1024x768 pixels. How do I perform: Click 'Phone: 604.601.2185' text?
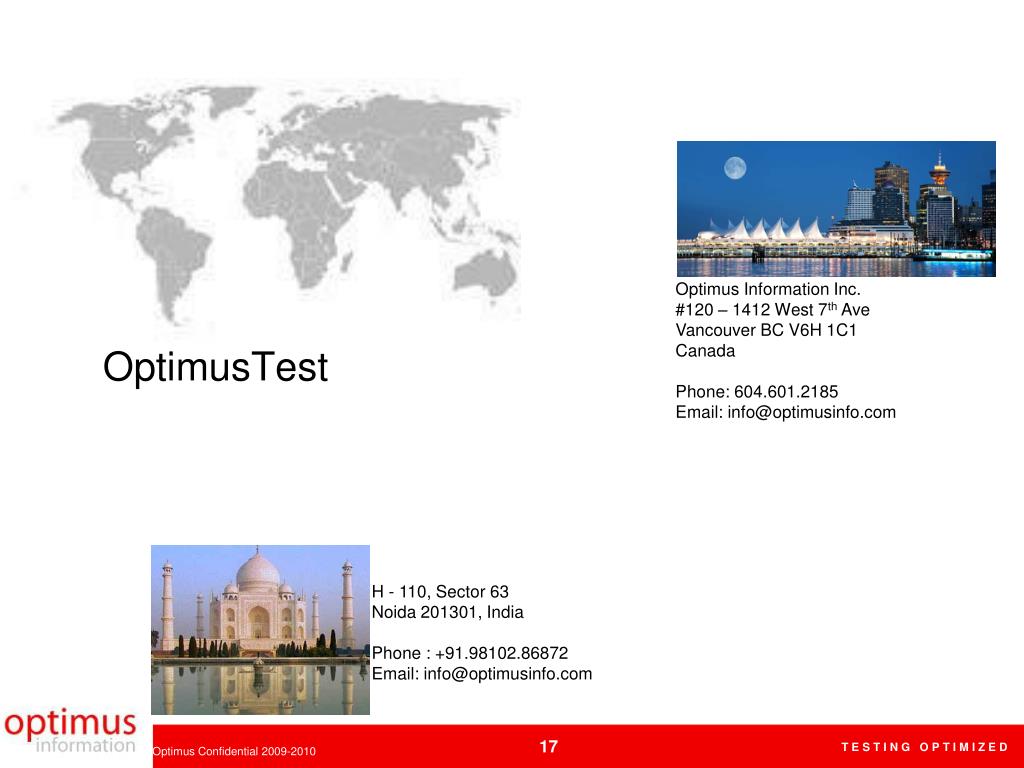[756, 392]
